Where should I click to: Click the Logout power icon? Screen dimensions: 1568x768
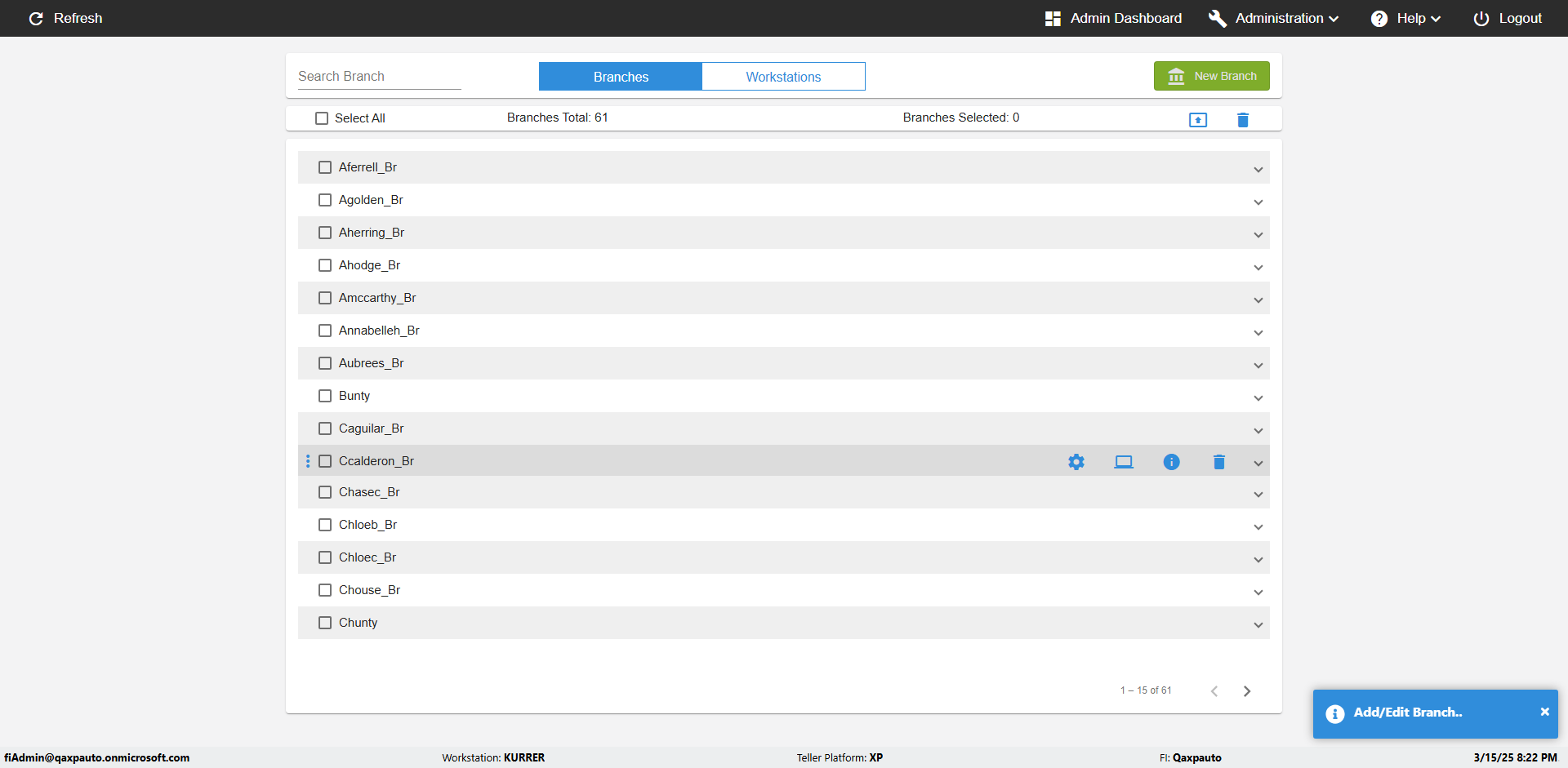pos(1481,18)
